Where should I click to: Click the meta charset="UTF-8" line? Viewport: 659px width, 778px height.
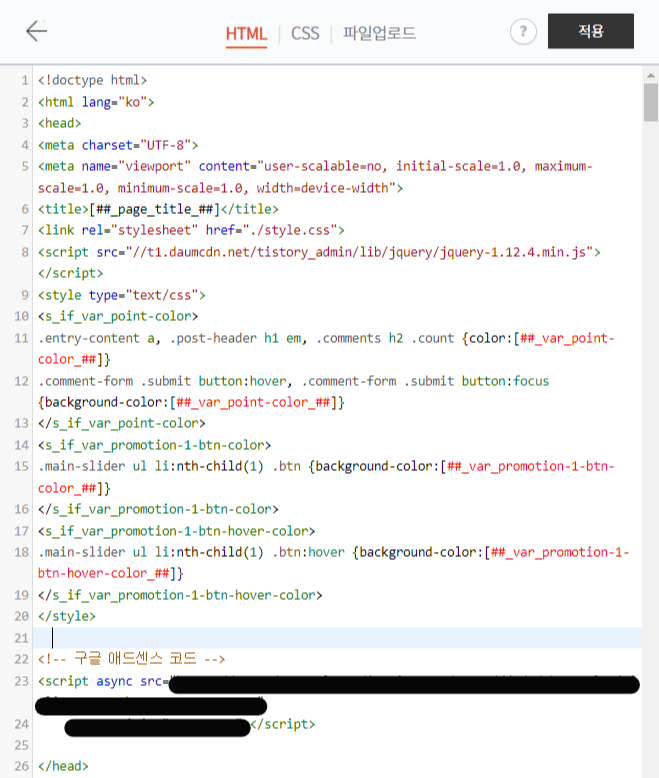click(x=118, y=145)
